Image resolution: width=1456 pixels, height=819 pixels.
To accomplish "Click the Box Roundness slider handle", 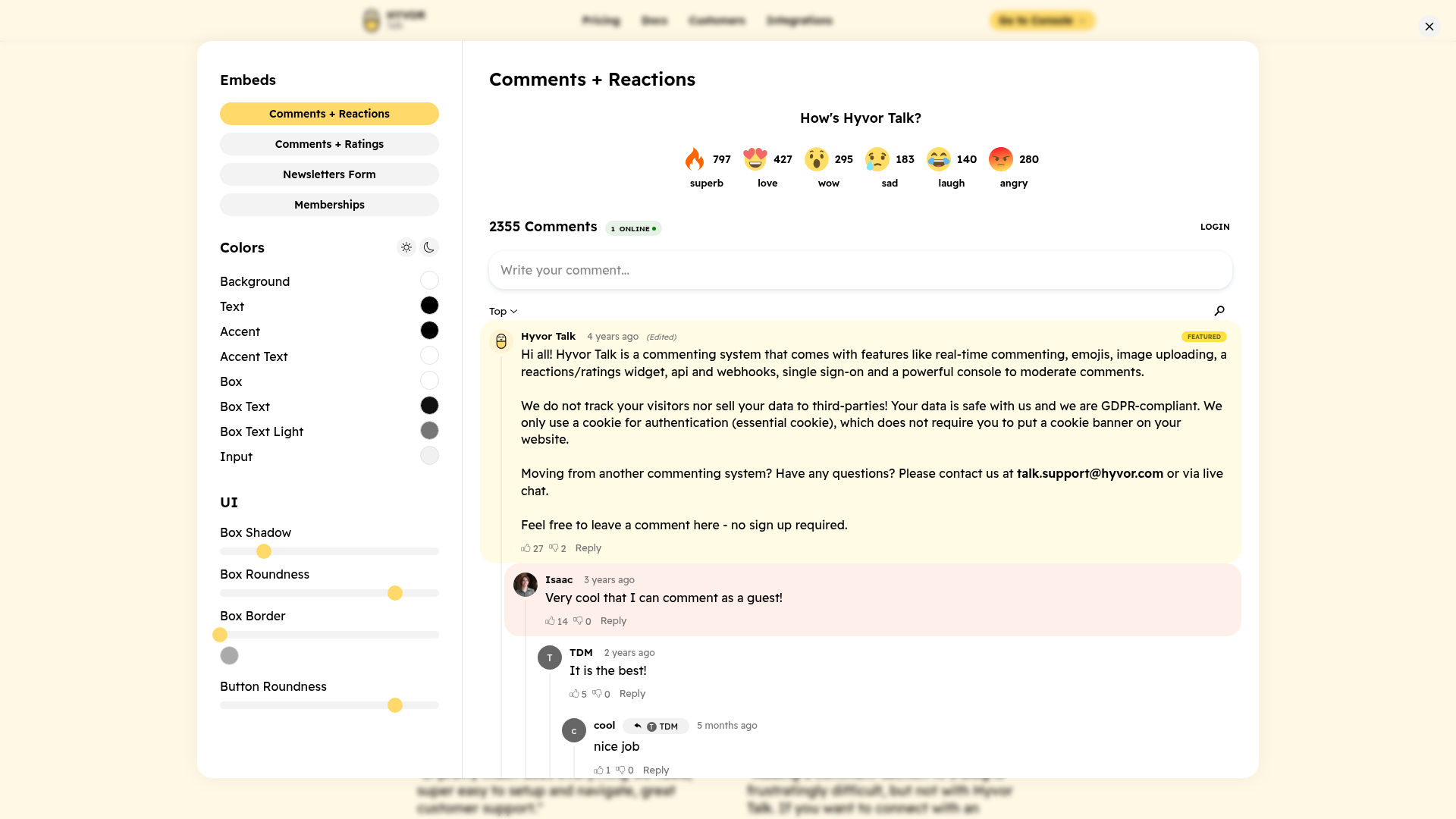I will [395, 593].
